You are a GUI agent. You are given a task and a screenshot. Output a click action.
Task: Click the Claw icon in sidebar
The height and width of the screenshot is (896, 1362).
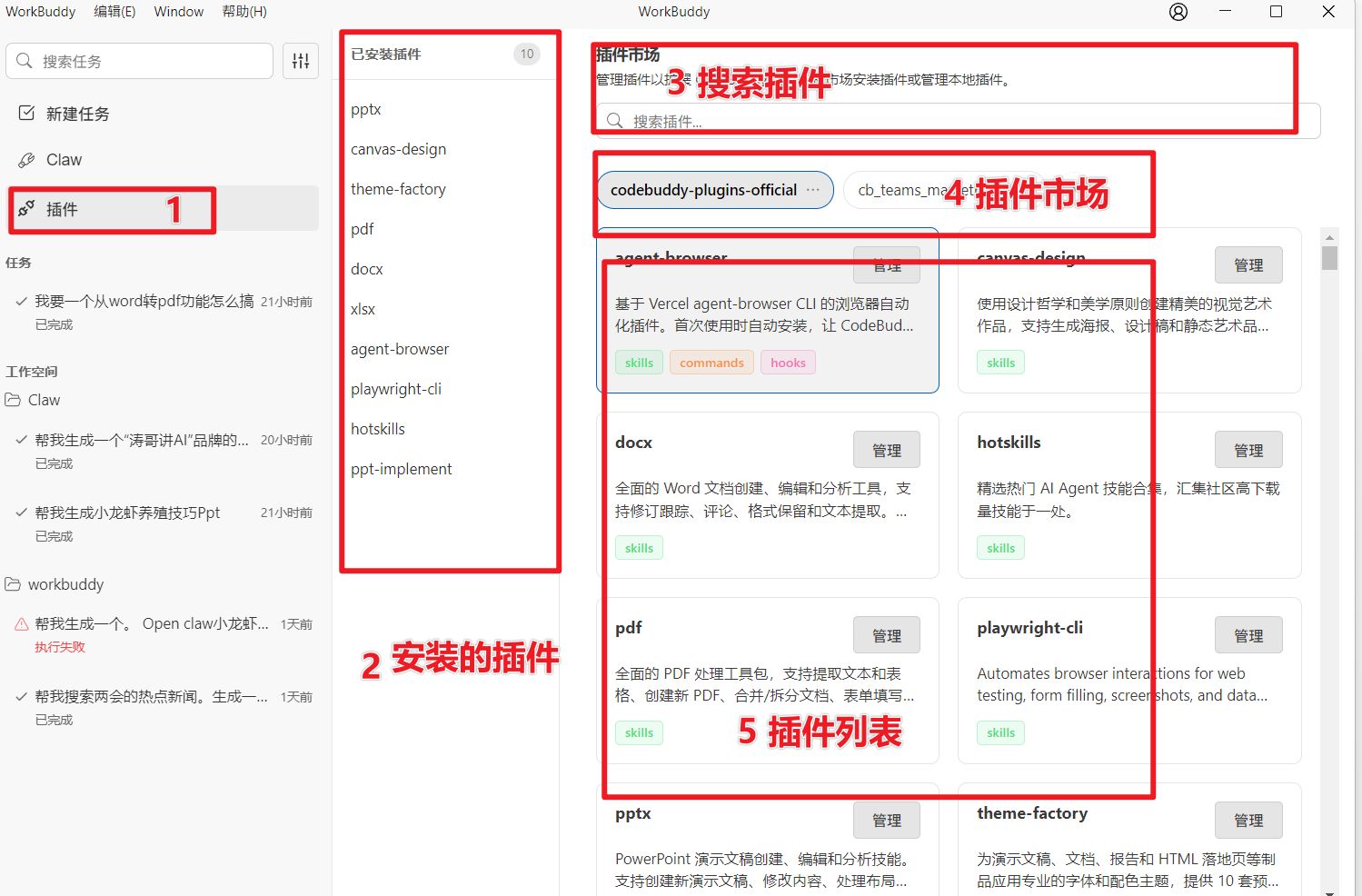click(27, 160)
